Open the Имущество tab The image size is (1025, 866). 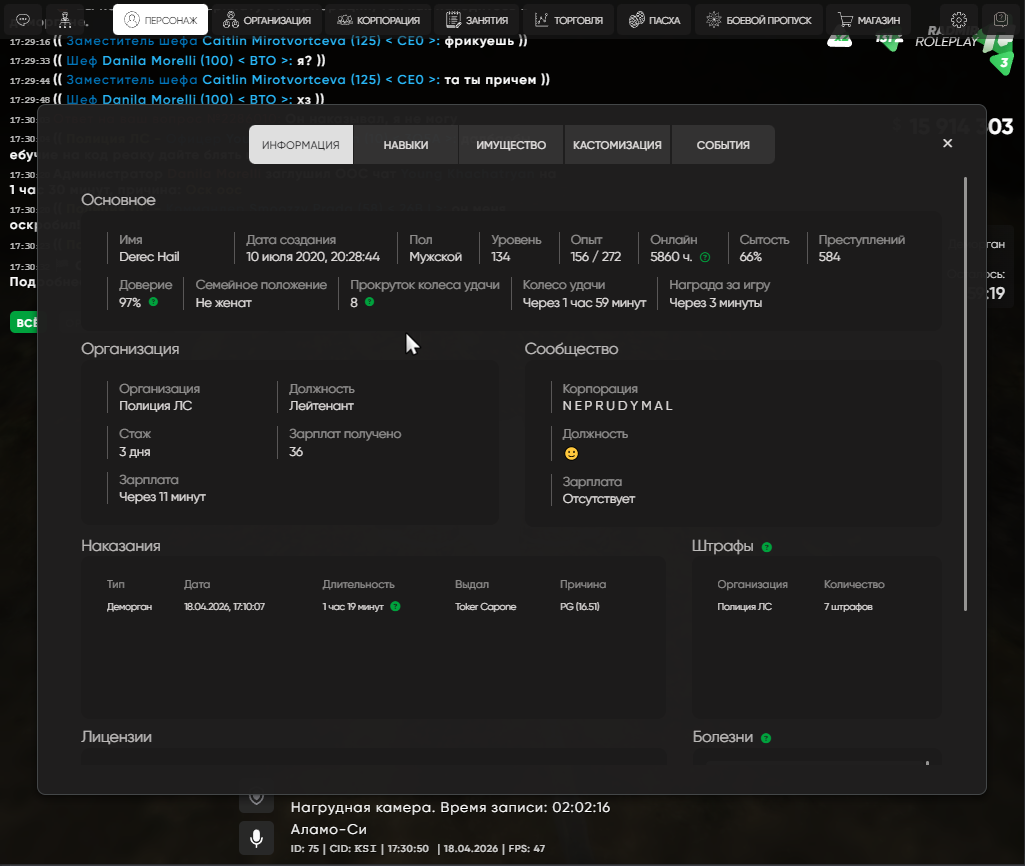[x=511, y=145]
